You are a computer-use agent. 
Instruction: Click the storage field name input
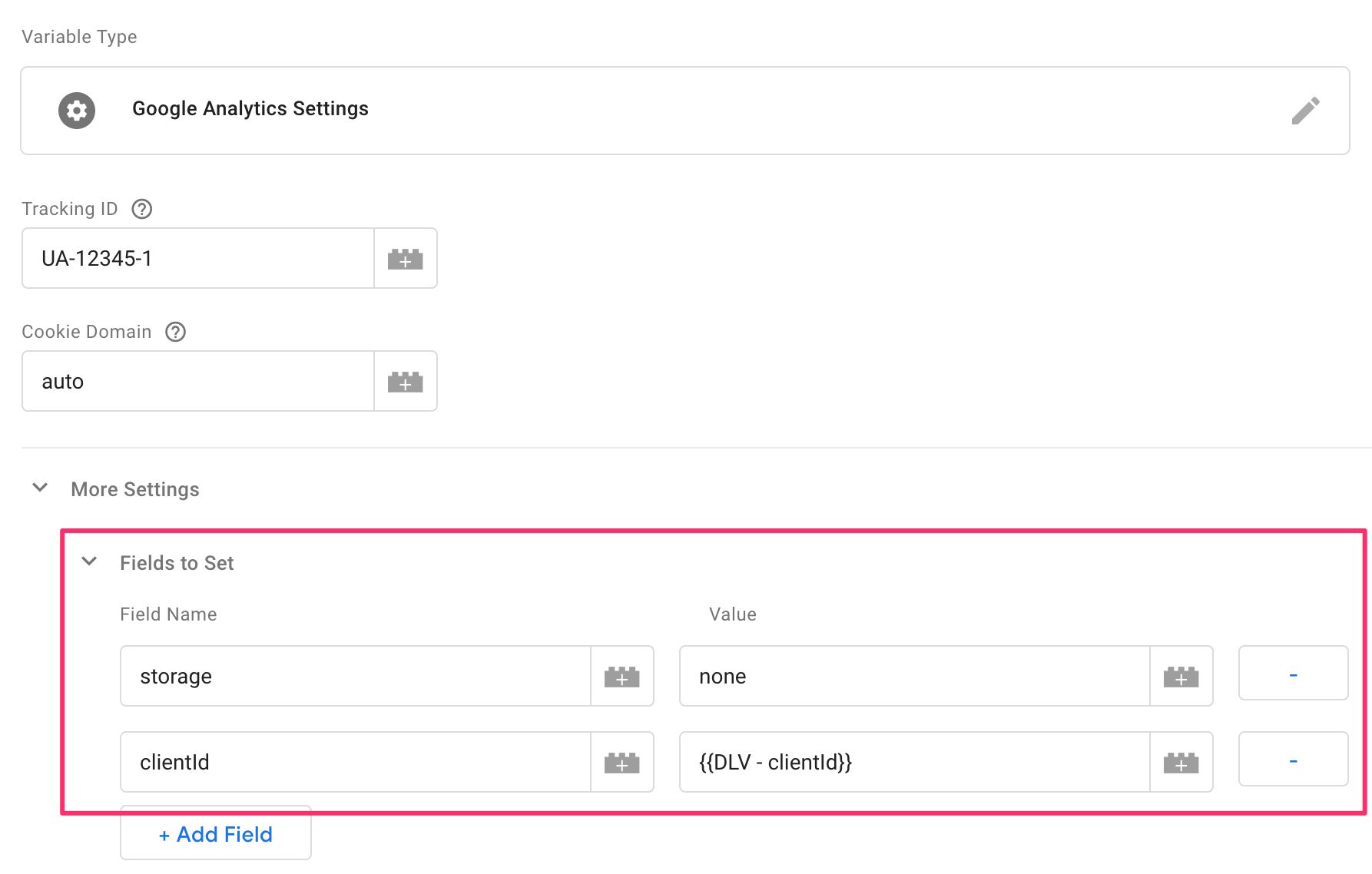tap(356, 677)
